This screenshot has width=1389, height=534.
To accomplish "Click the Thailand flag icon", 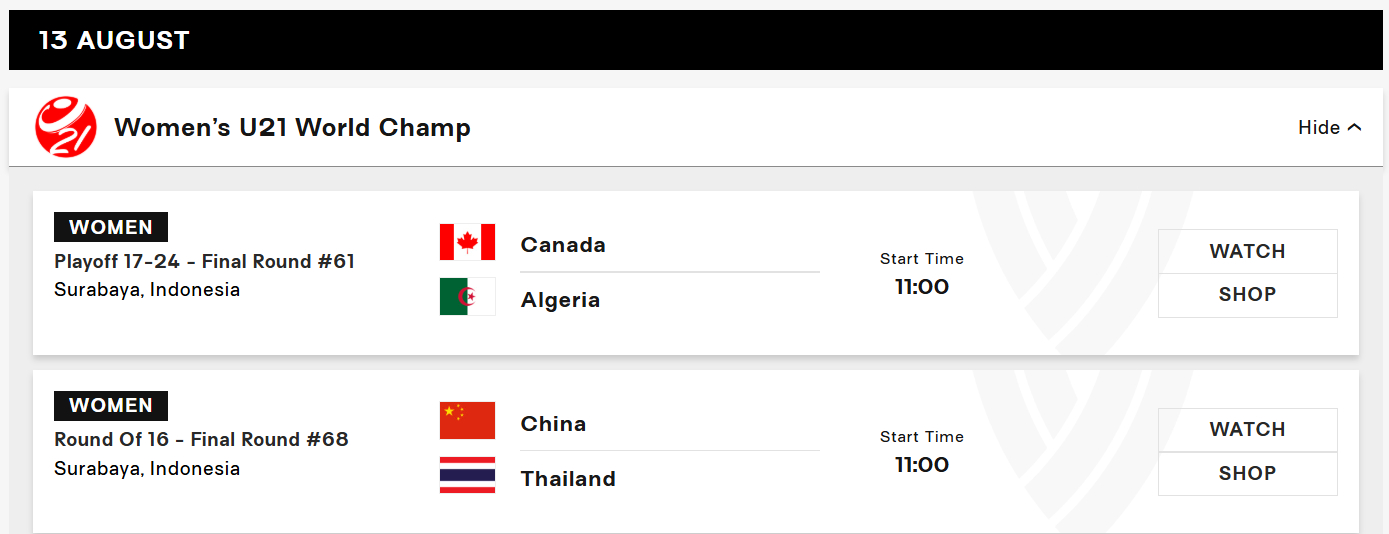I will (x=467, y=475).
